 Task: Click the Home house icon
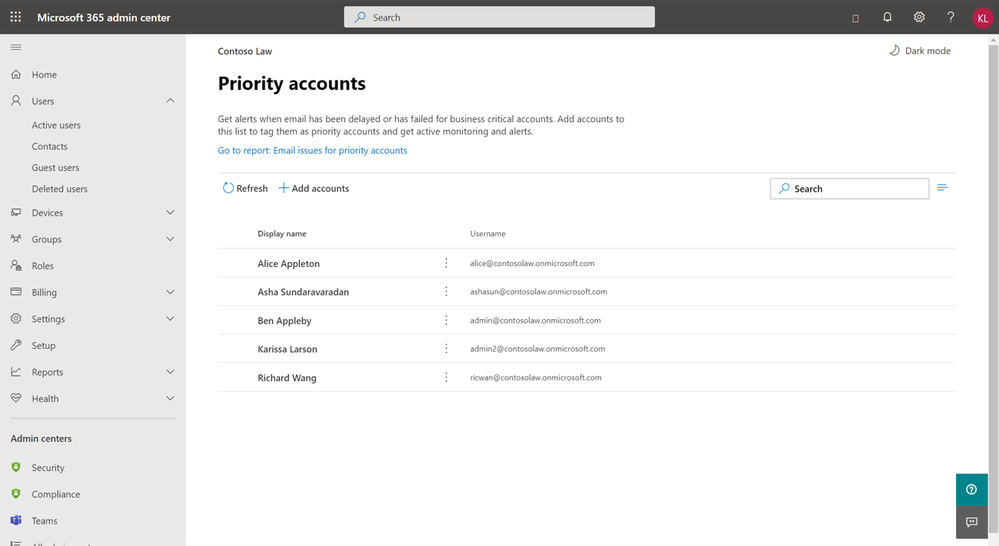tap(16, 75)
